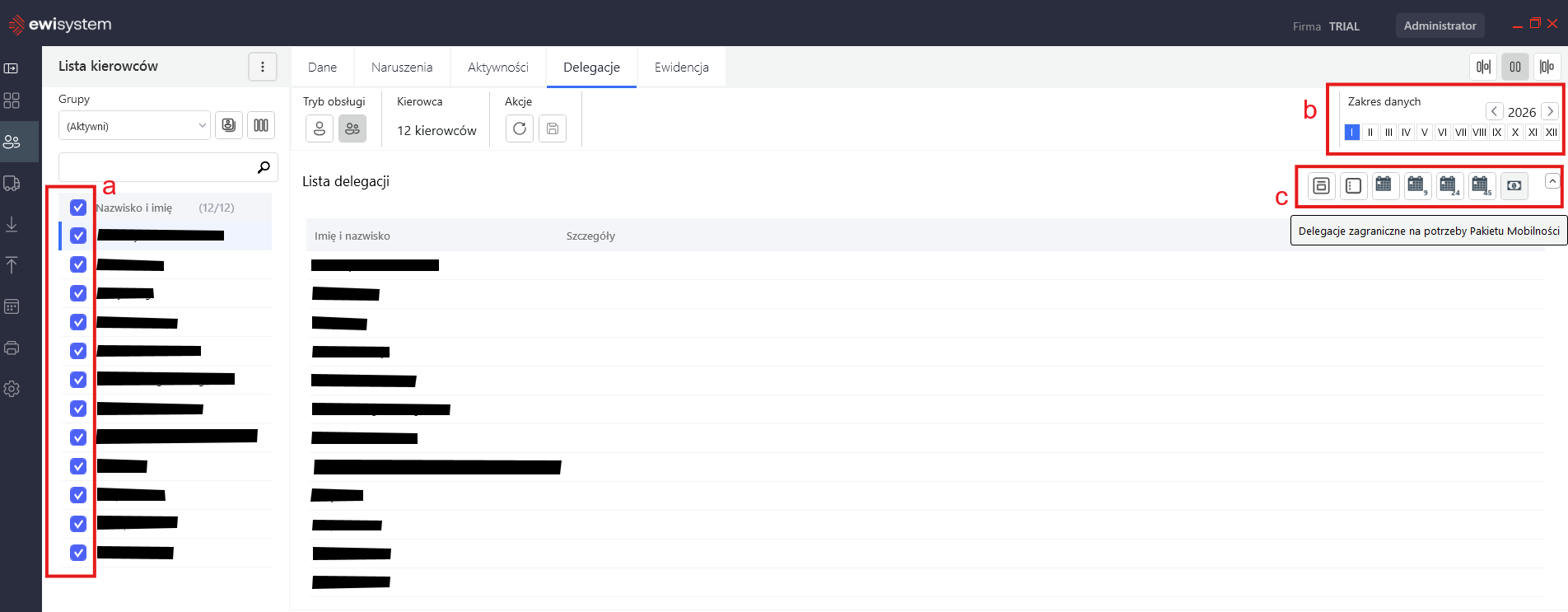This screenshot has height=612, width=1568.
Task: Click the search magnifier in driver list
Action: 264,167
